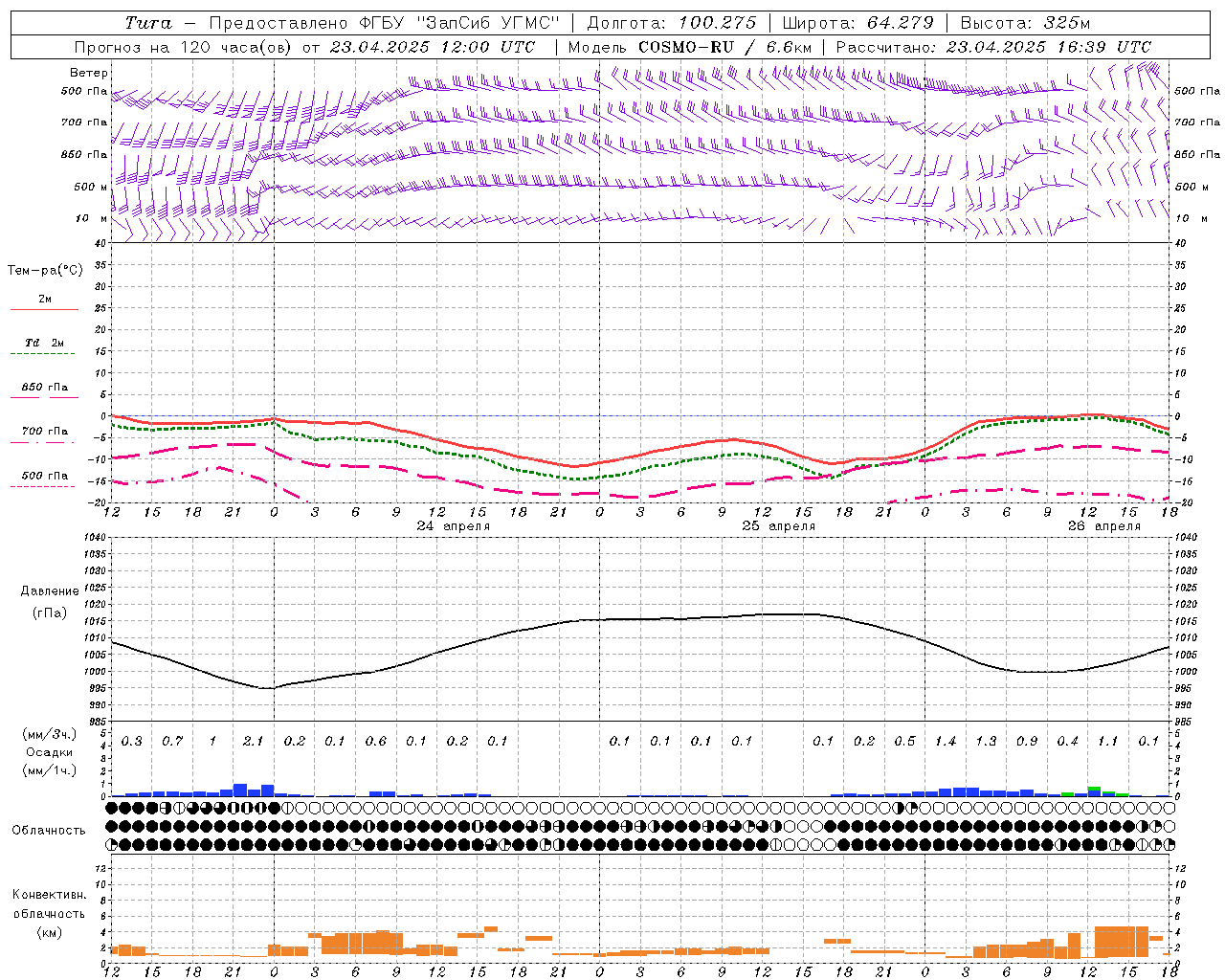Screen dimensions: 1225x980
Task: Click the "700 гПа" temperature legend entry
Action: click(x=45, y=432)
